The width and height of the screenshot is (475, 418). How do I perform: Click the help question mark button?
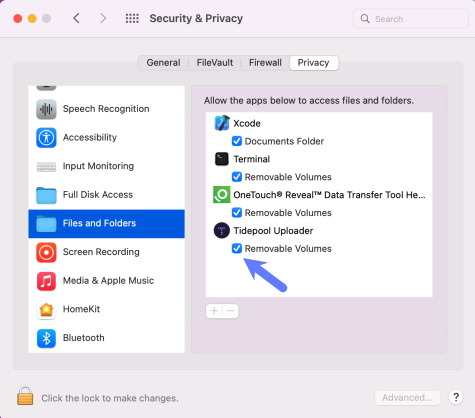pyautogui.click(x=456, y=397)
